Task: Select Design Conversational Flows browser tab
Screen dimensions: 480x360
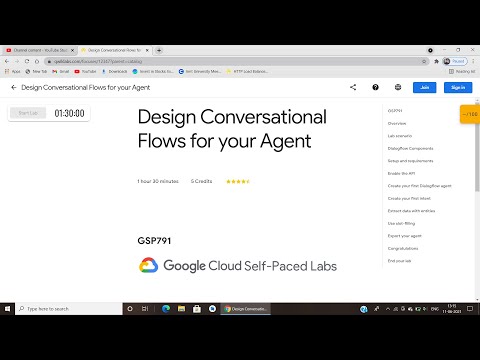Action: pyautogui.click(x=114, y=50)
